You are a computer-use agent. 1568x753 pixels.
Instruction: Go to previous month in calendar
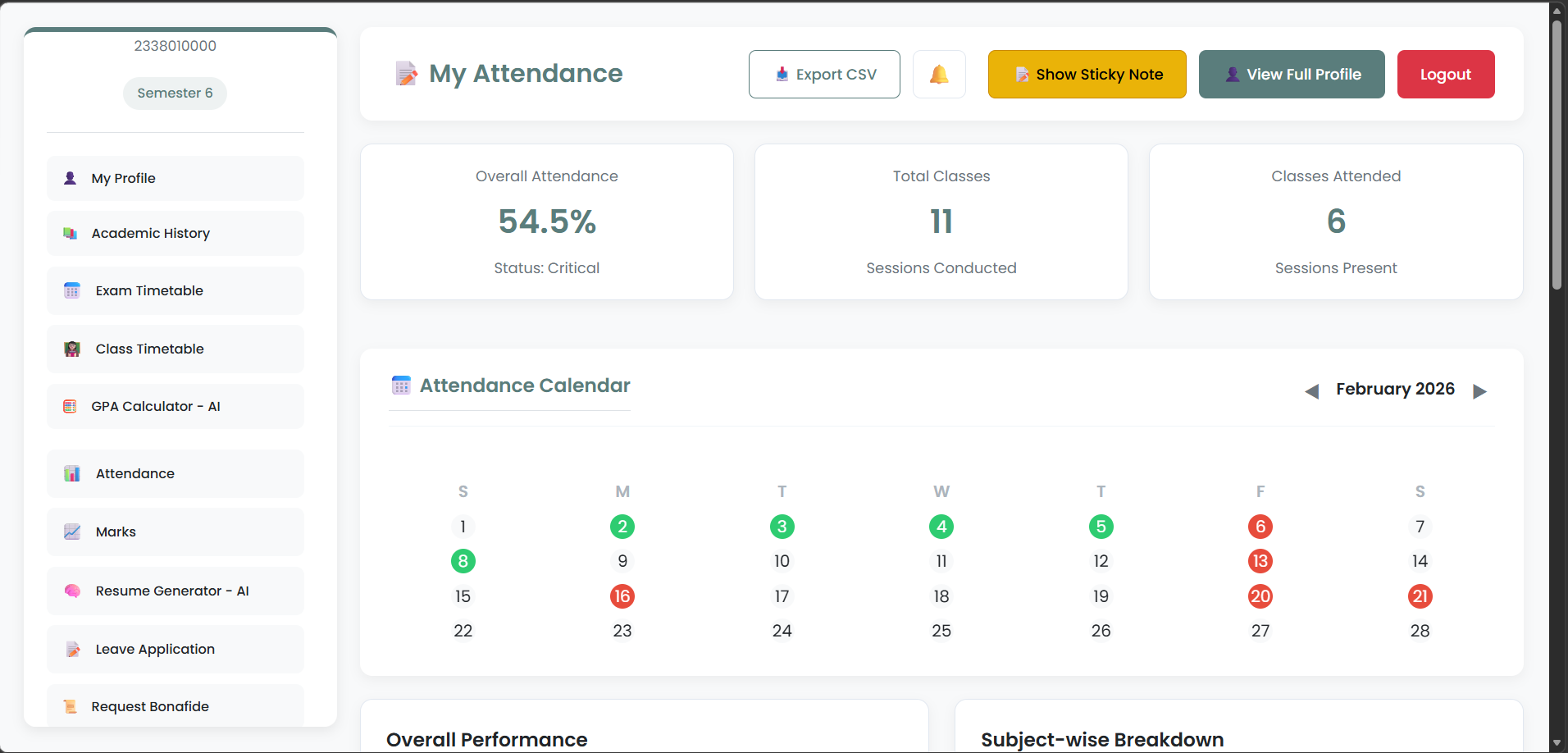pos(1312,391)
